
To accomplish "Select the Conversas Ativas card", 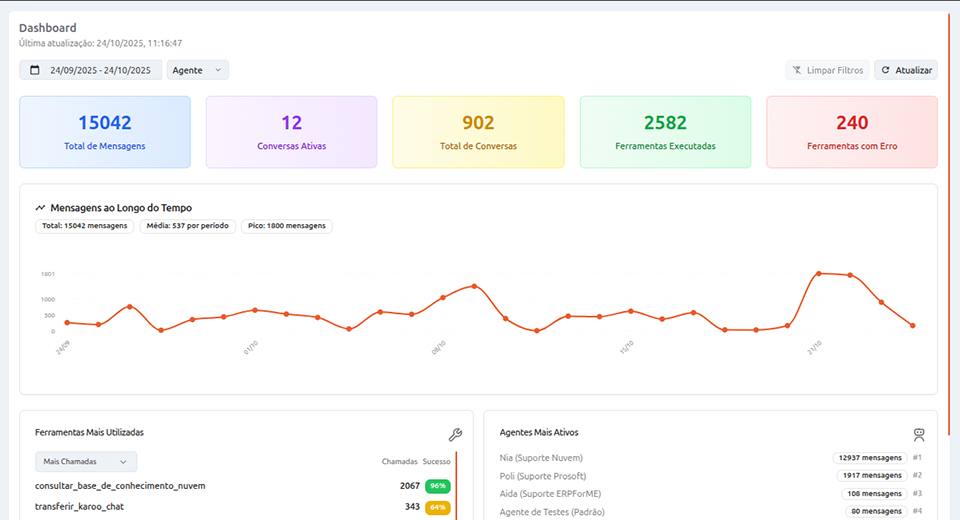I will click(291, 132).
